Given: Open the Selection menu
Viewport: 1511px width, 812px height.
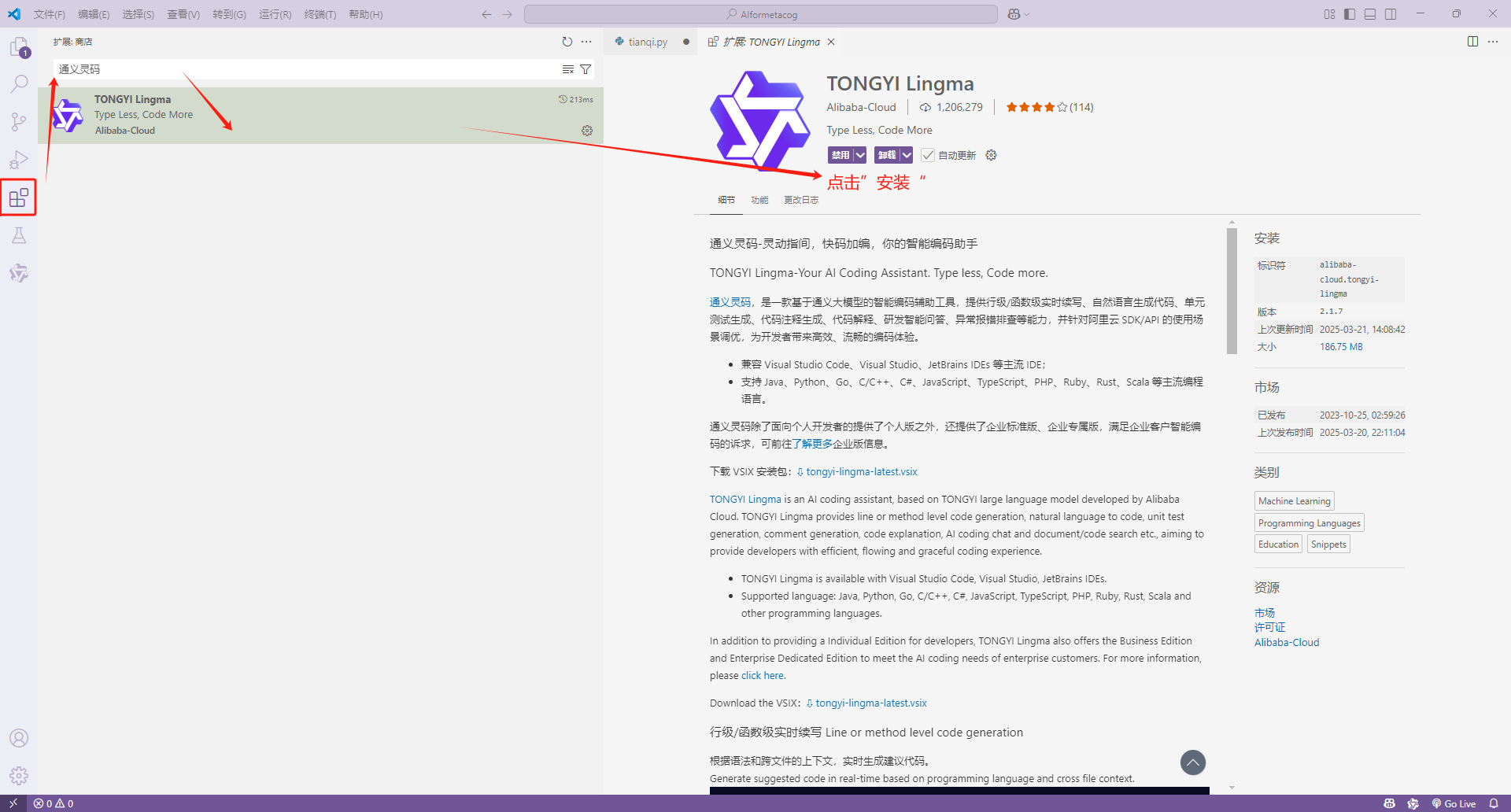Looking at the screenshot, I should point(139,14).
